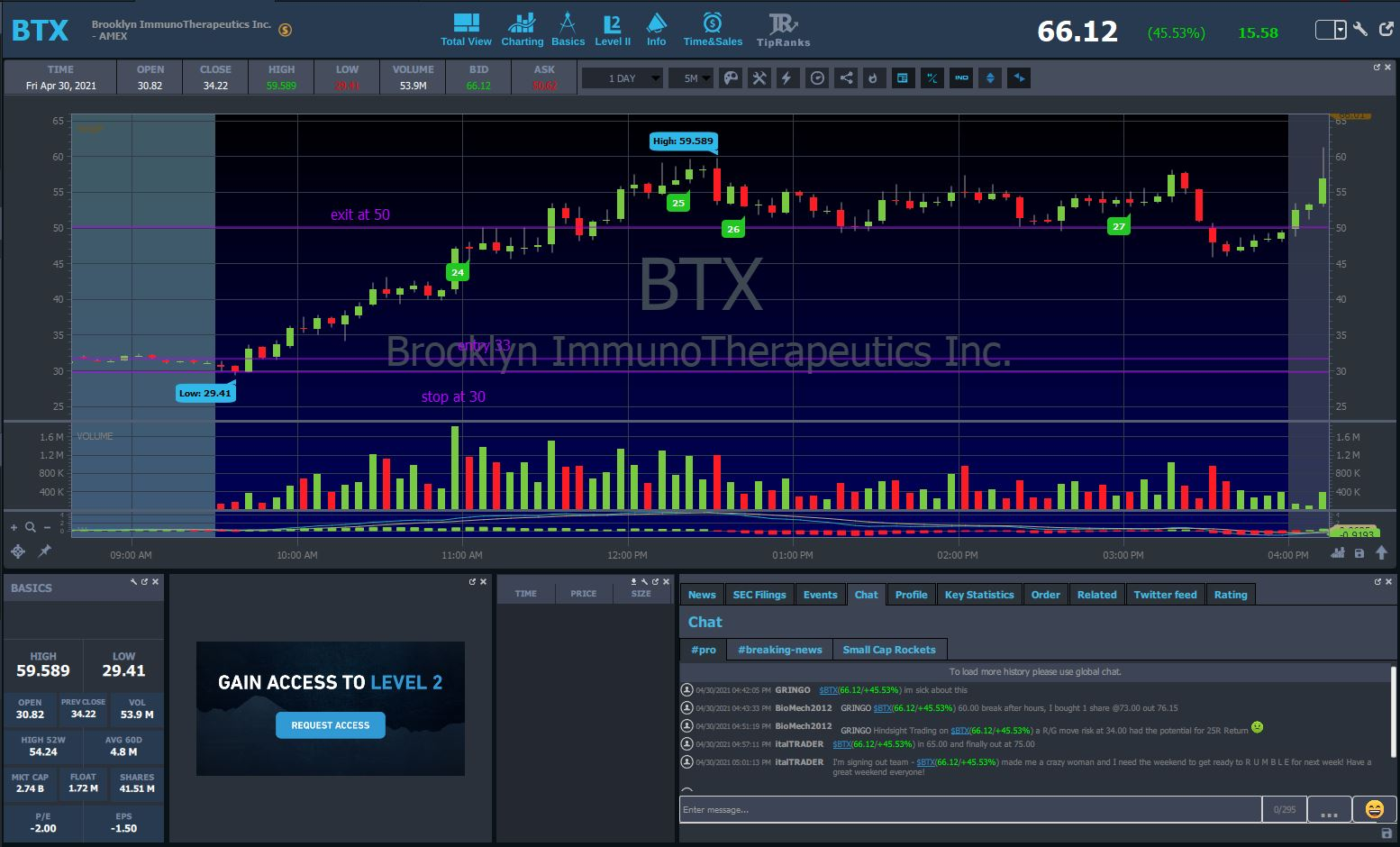
Task: Pop out the main window using header arrow
Action: tap(1386, 30)
